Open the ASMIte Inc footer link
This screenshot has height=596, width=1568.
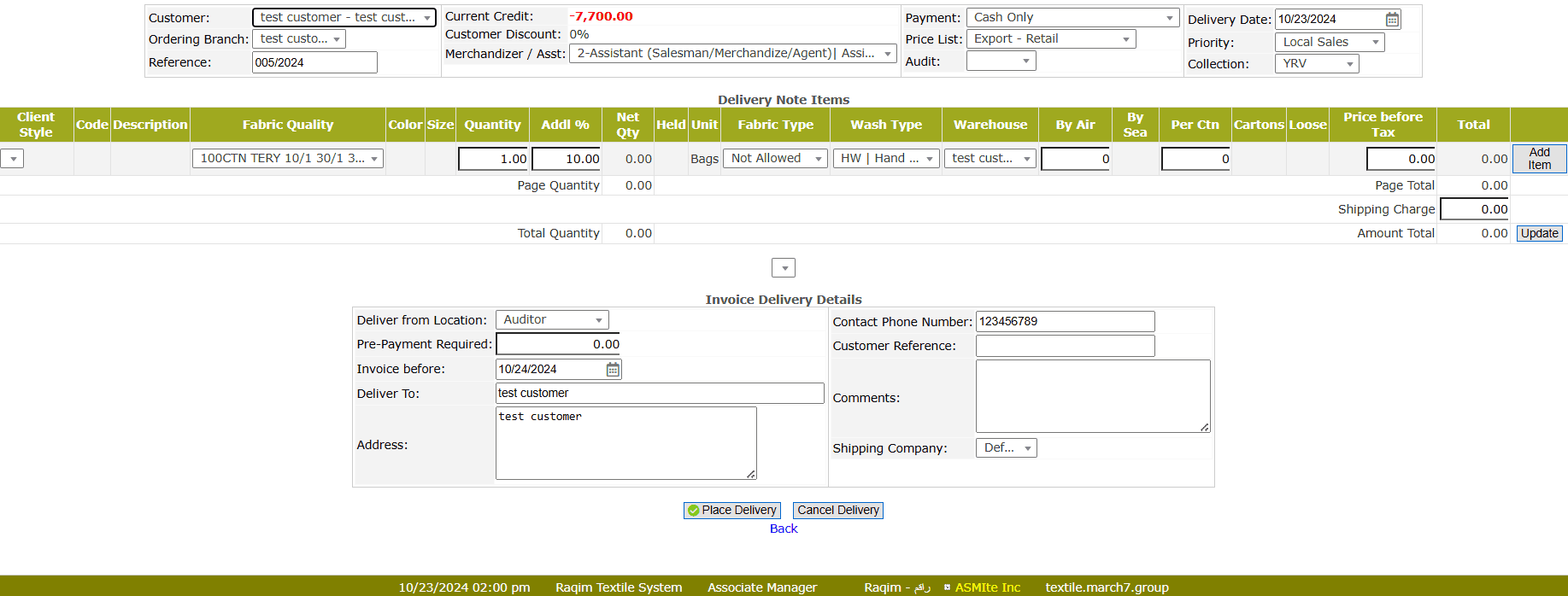[x=987, y=587]
